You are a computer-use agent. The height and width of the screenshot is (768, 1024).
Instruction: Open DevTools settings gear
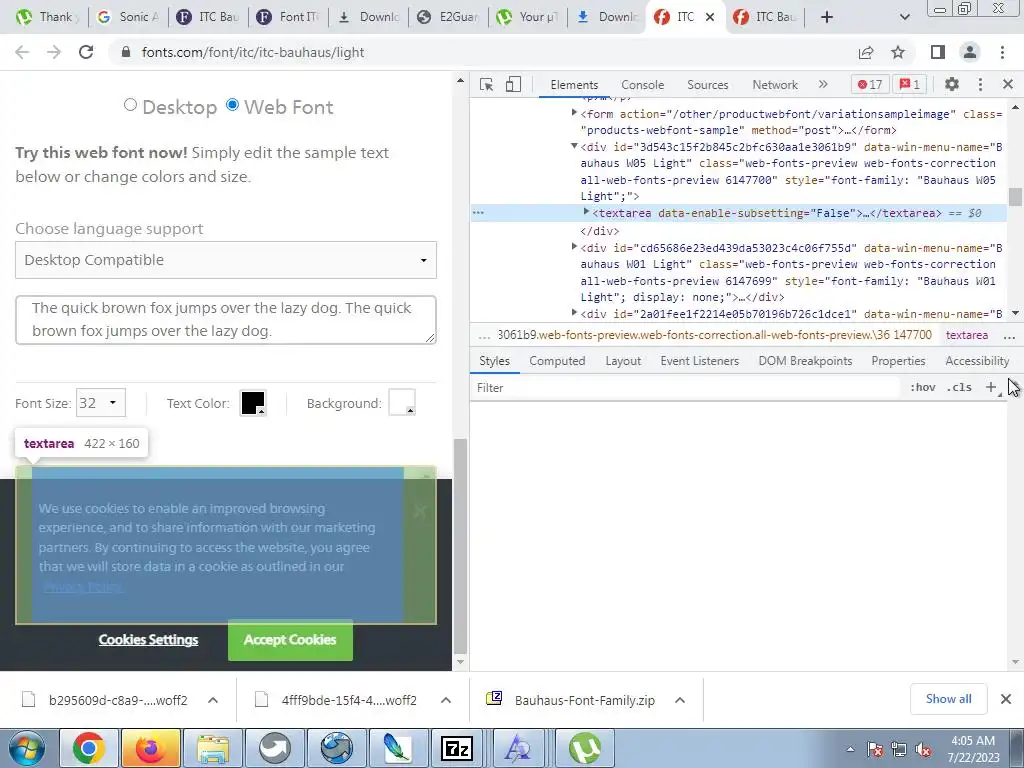point(952,84)
